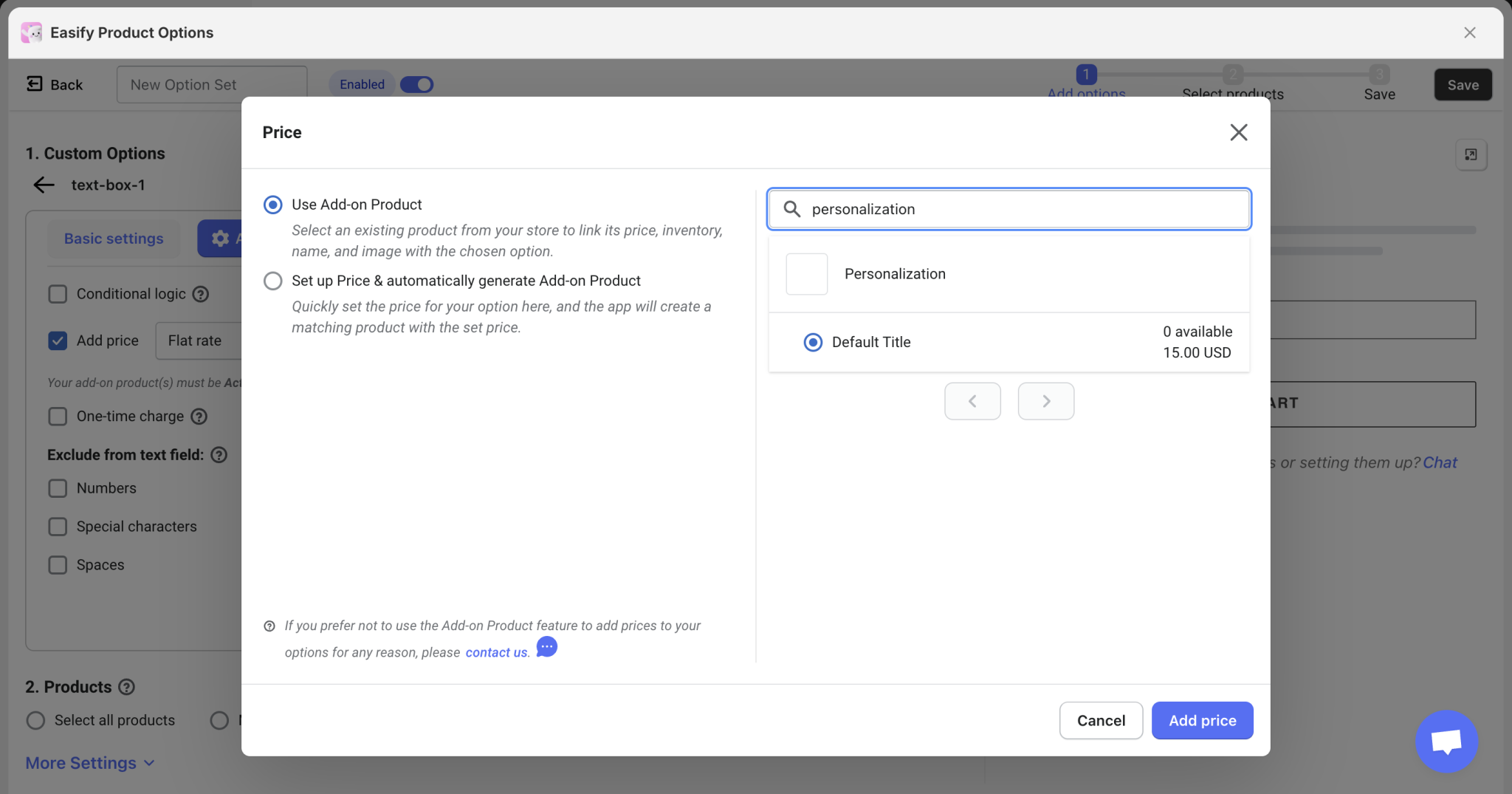Viewport: 1512px width, 794px height.
Task: Open the Flat rate dropdown
Action: (x=196, y=340)
